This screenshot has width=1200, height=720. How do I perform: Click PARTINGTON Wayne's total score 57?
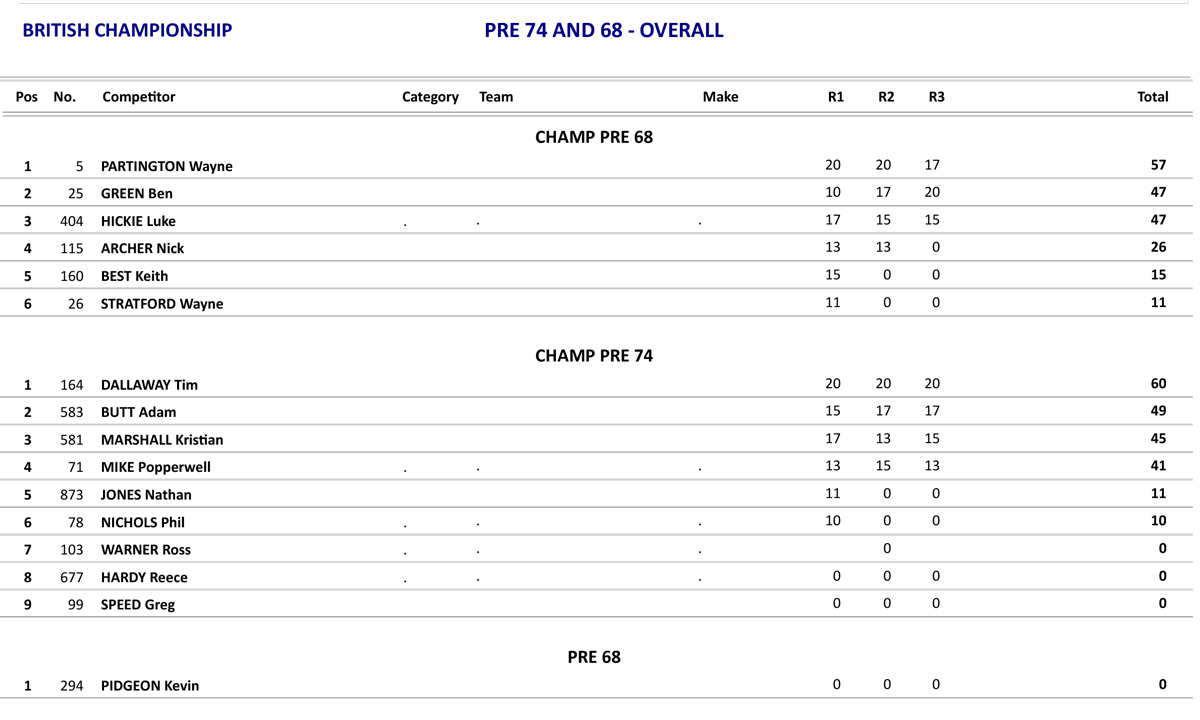tap(1158, 165)
